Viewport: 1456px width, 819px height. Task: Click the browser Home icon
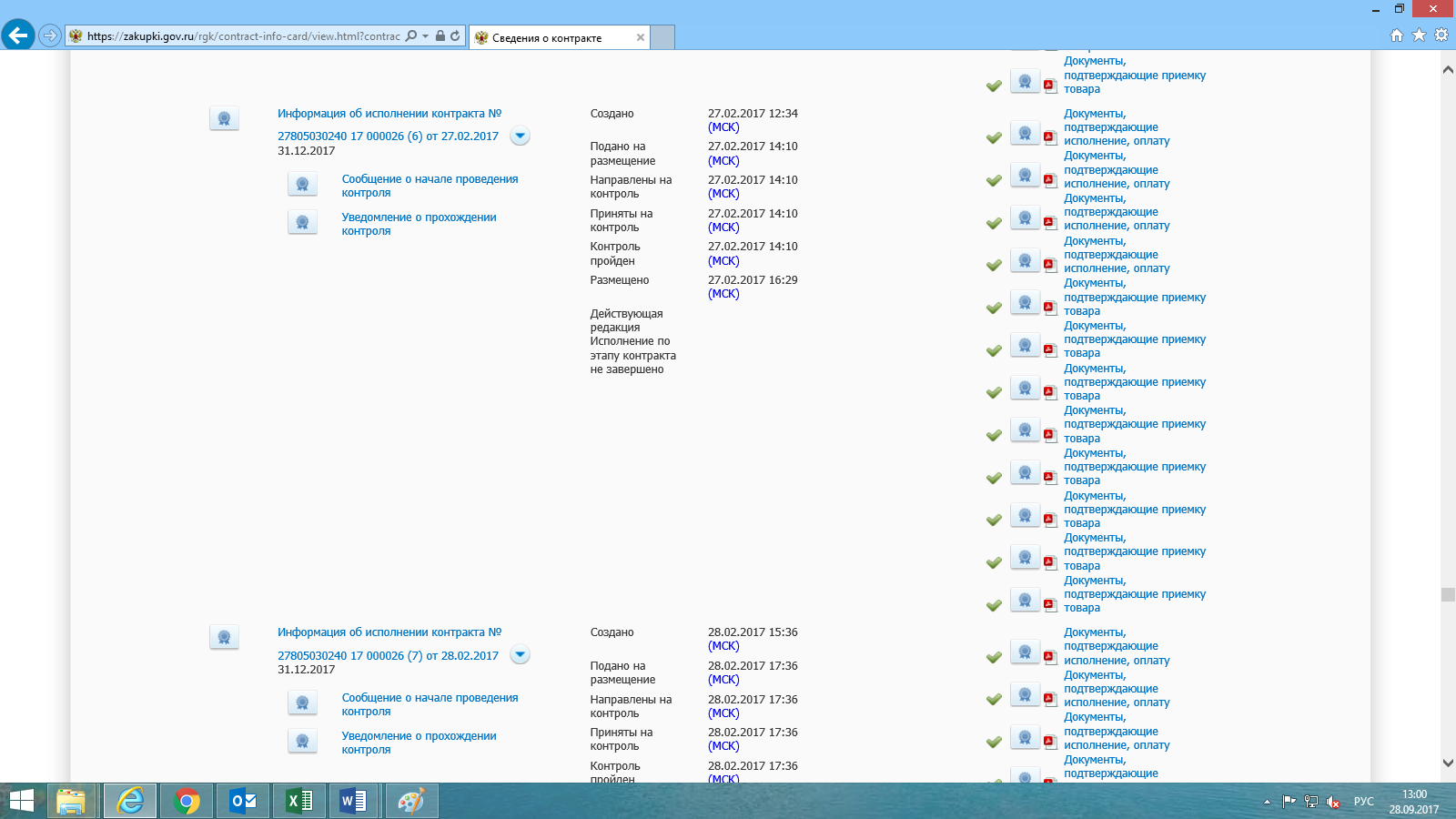coord(1397,35)
